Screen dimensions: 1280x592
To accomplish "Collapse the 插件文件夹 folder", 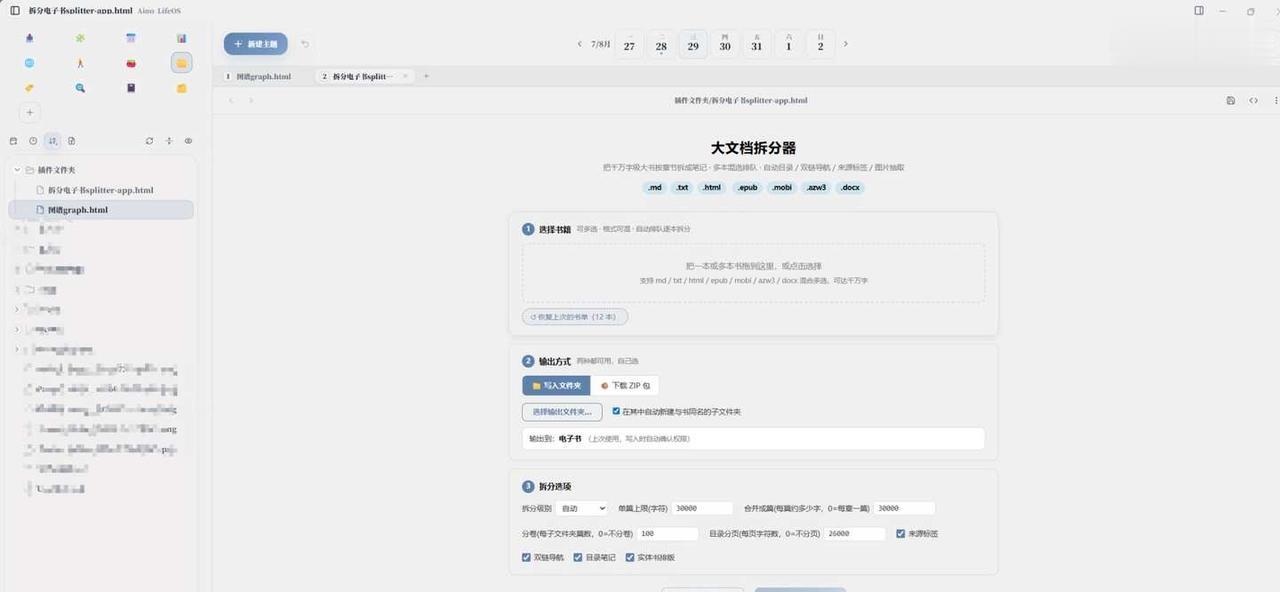I will pyautogui.click(x=17, y=170).
